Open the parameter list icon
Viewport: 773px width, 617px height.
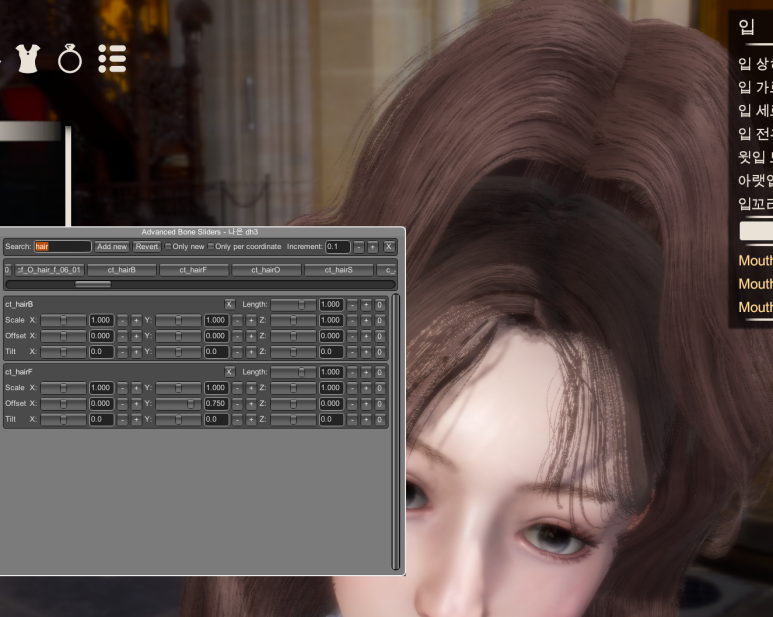(x=112, y=59)
